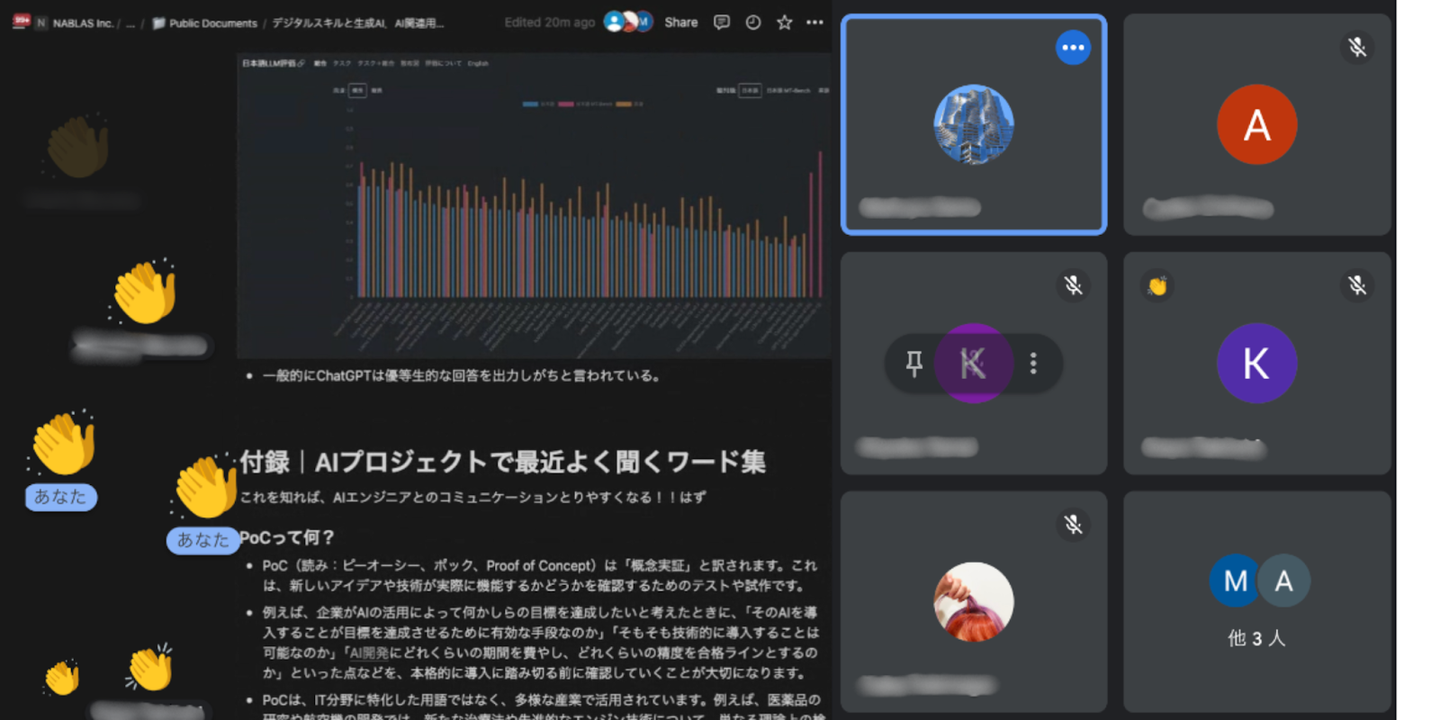The image size is (1440, 720).
Task: Click the clap reaction badge on indigo K tile
Action: 1157,286
